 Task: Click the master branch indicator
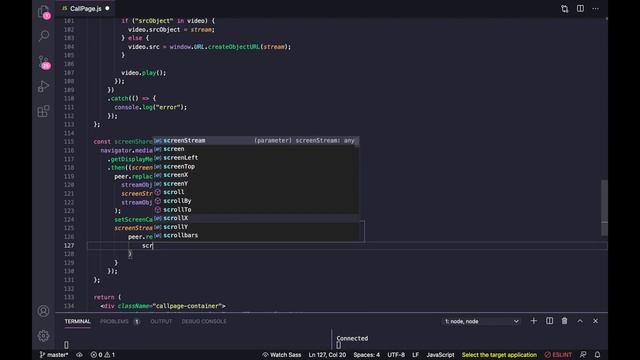pyautogui.click(x=54, y=355)
